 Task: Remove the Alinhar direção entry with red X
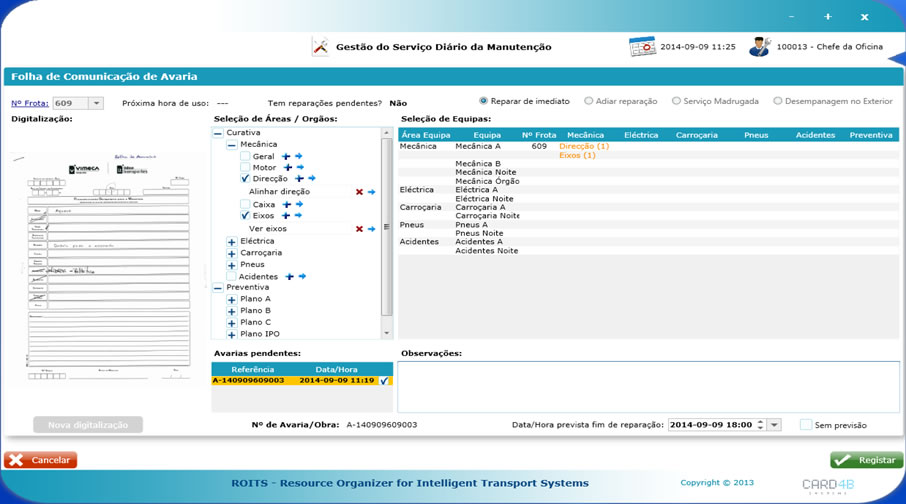click(x=359, y=192)
